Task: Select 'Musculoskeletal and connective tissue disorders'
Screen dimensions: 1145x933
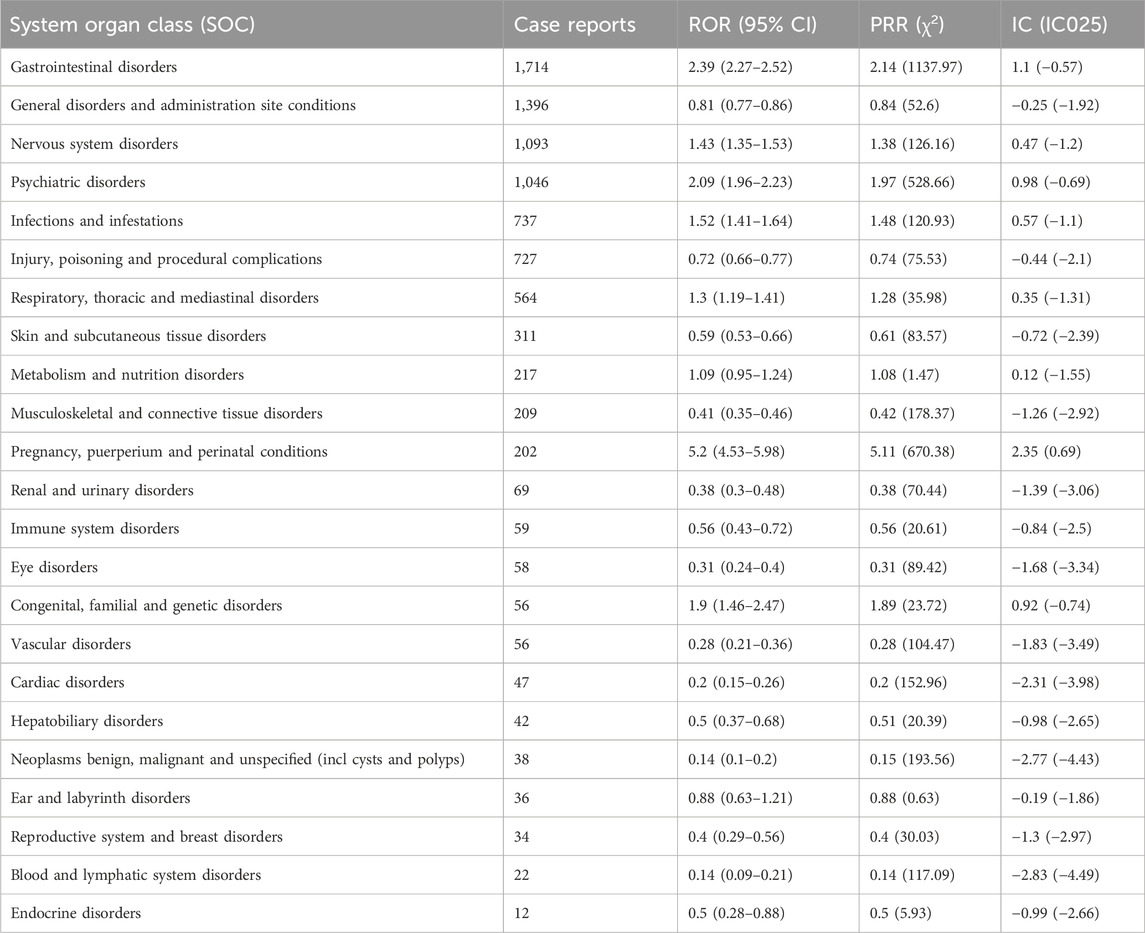Action: pyautogui.click(x=166, y=413)
